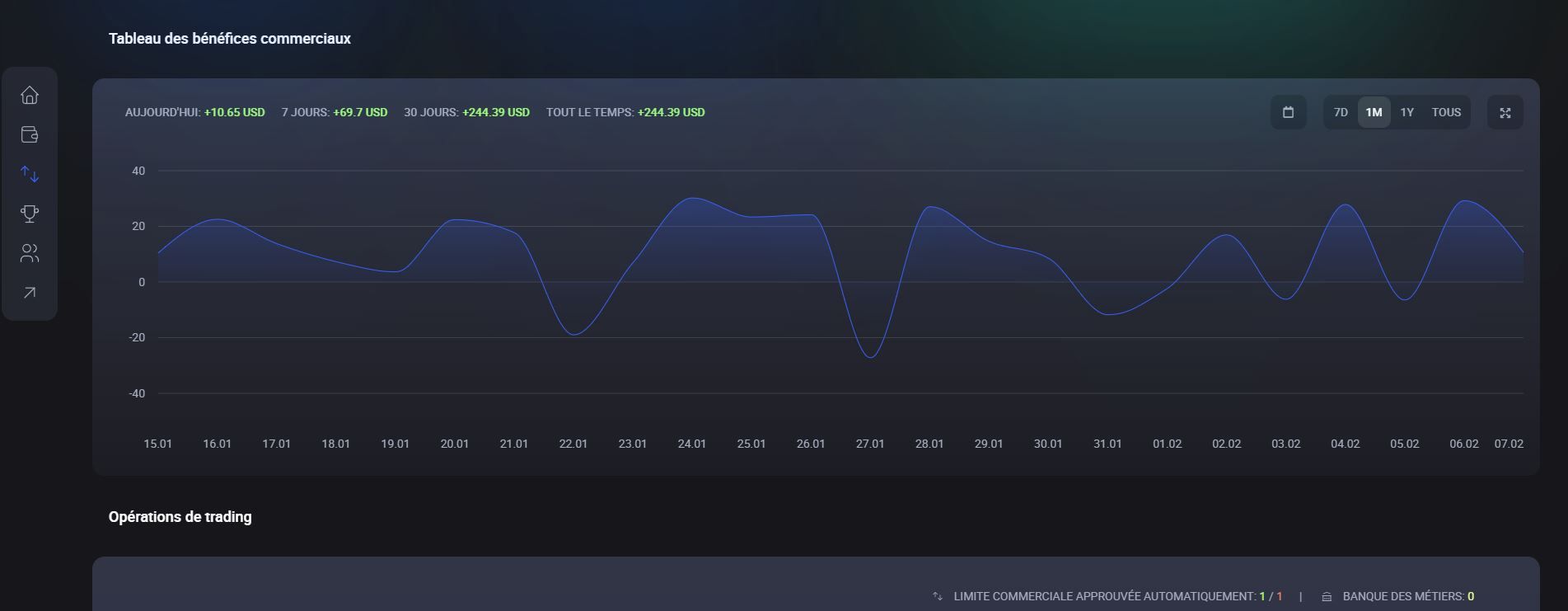Click the -40 y-axis label
The width and height of the screenshot is (1568, 611).
coord(137,393)
